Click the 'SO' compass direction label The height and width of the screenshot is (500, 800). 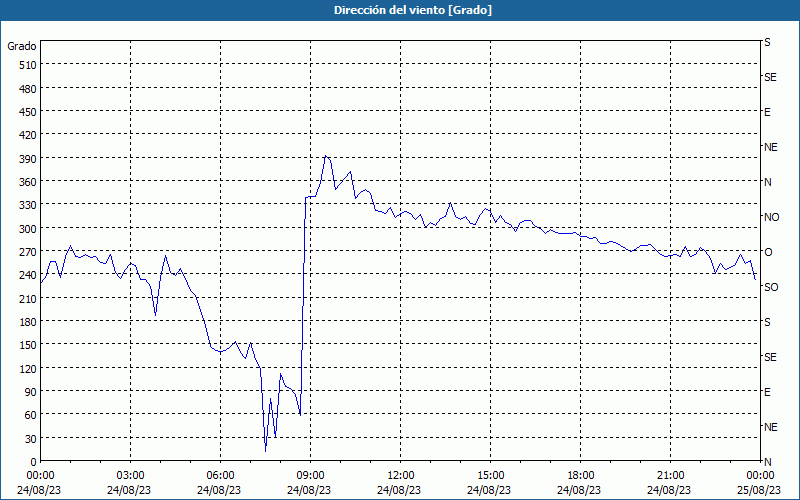coord(771,287)
